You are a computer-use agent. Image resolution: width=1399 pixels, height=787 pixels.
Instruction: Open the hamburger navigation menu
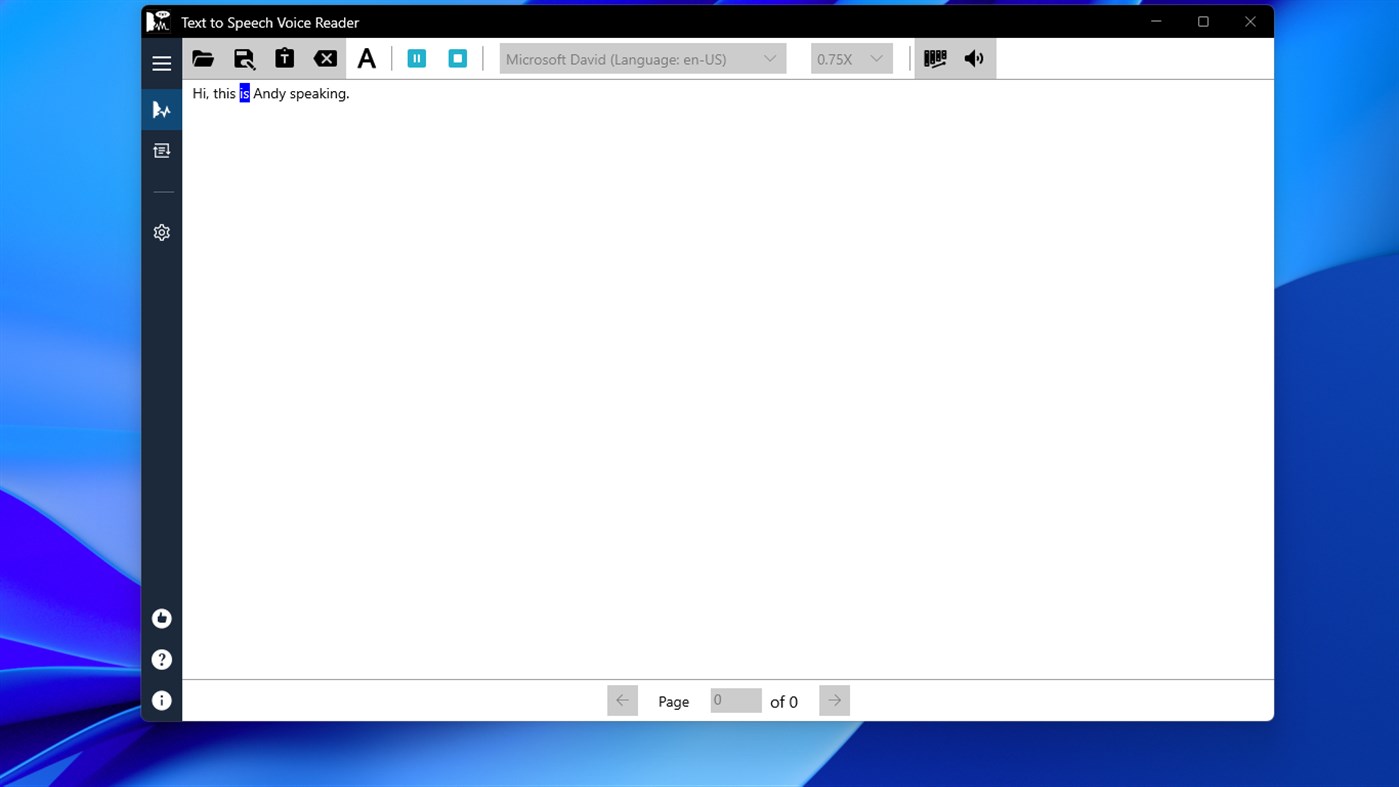click(x=161, y=63)
